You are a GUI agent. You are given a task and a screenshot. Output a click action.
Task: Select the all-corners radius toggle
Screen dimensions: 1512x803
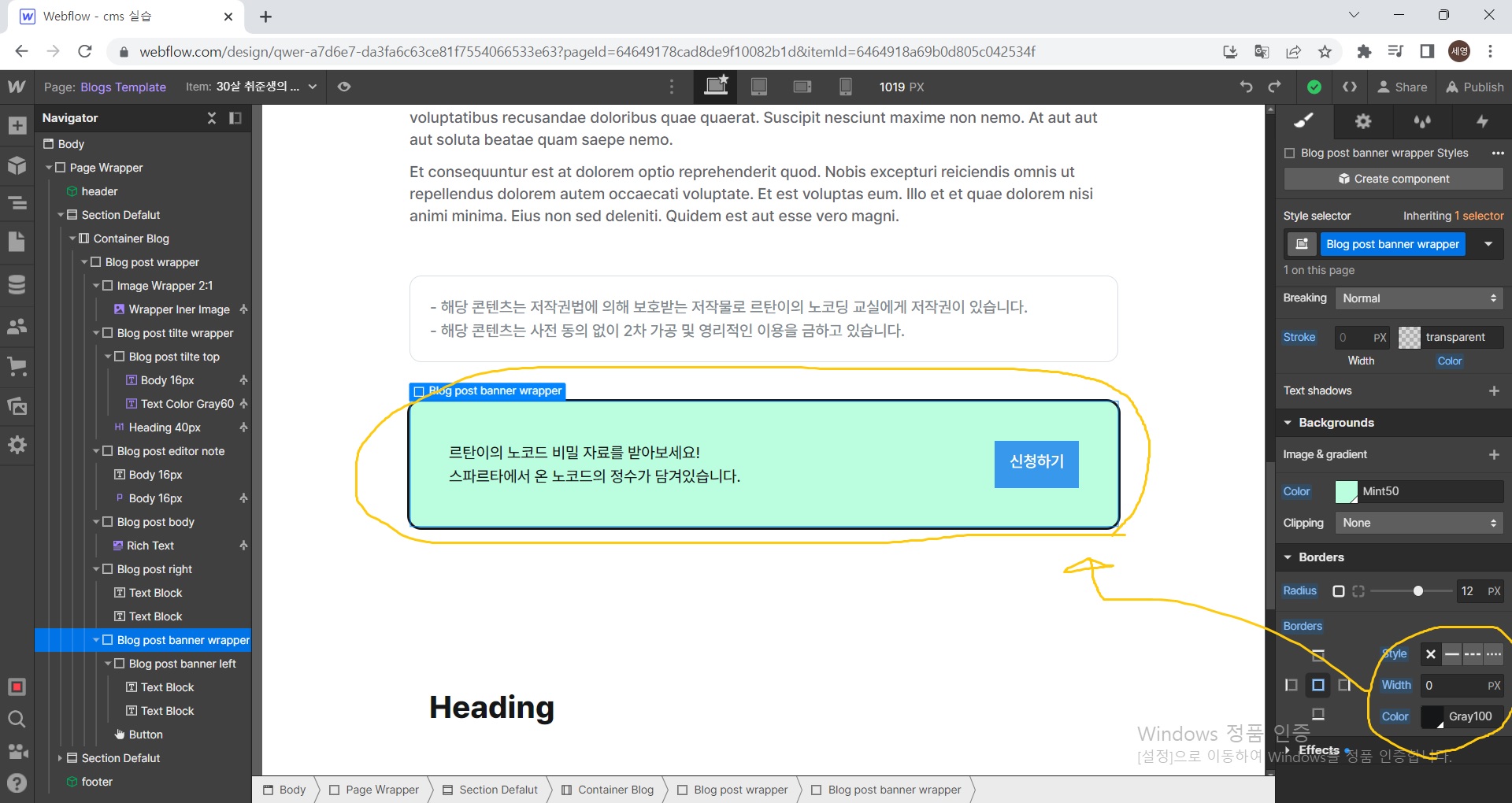(1338, 590)
